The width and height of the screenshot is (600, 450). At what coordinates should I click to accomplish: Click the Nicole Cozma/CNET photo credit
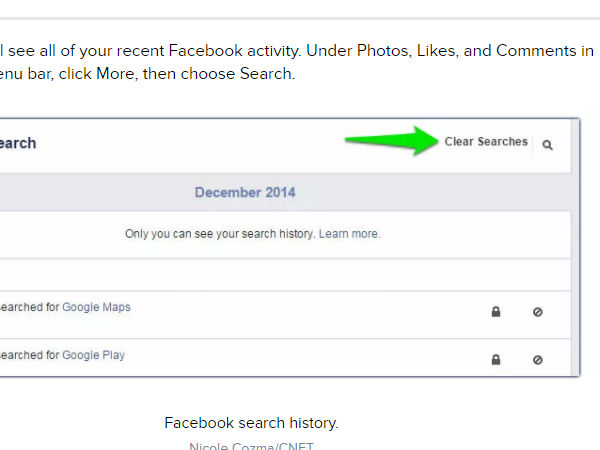pyautogui.click(x=251, y=445)
